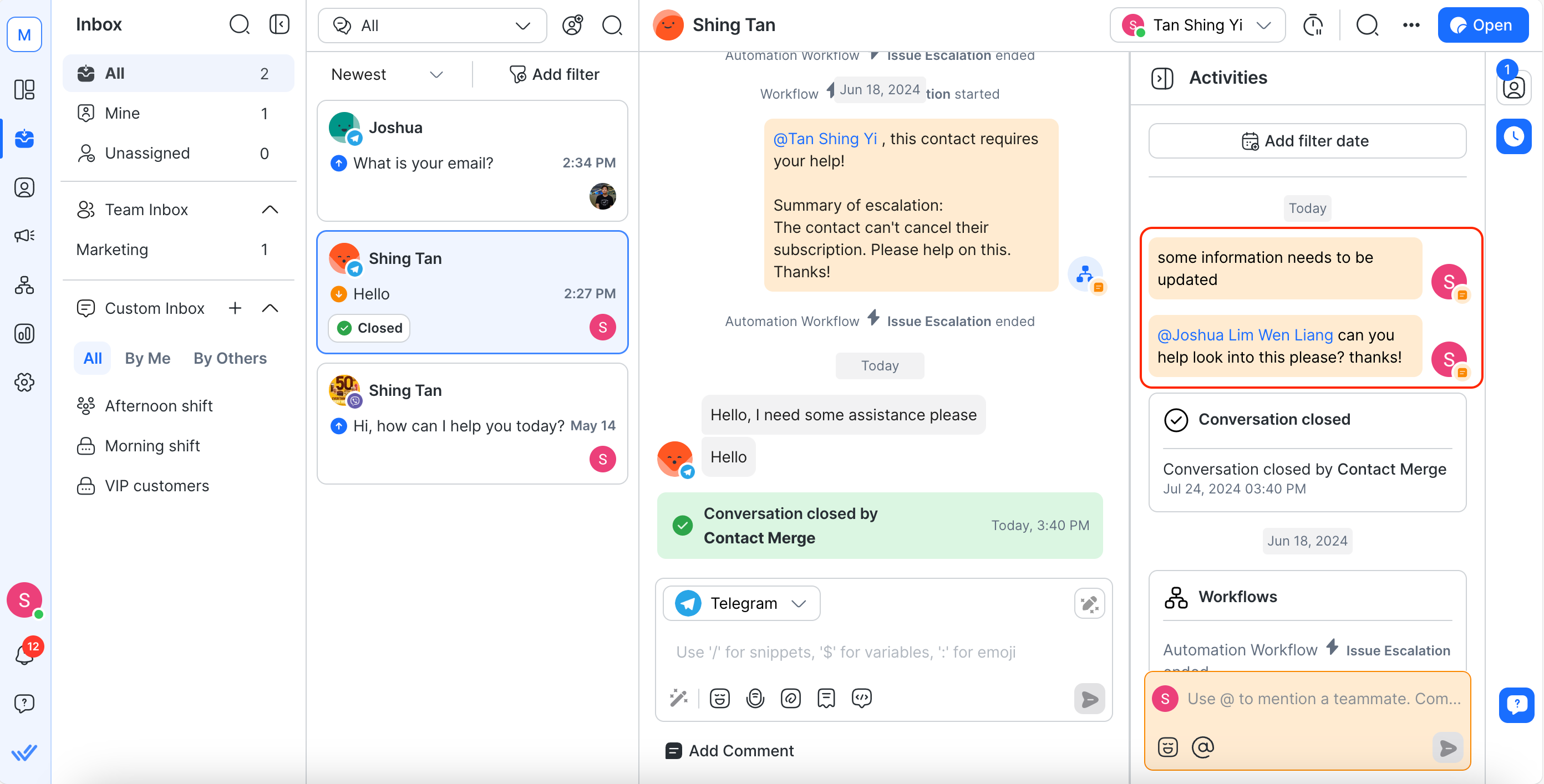This screenshot has width=1544, height=784.
Task: Click the search icon in Inbox
Action: pyautogui.click(x=239, y=25)
